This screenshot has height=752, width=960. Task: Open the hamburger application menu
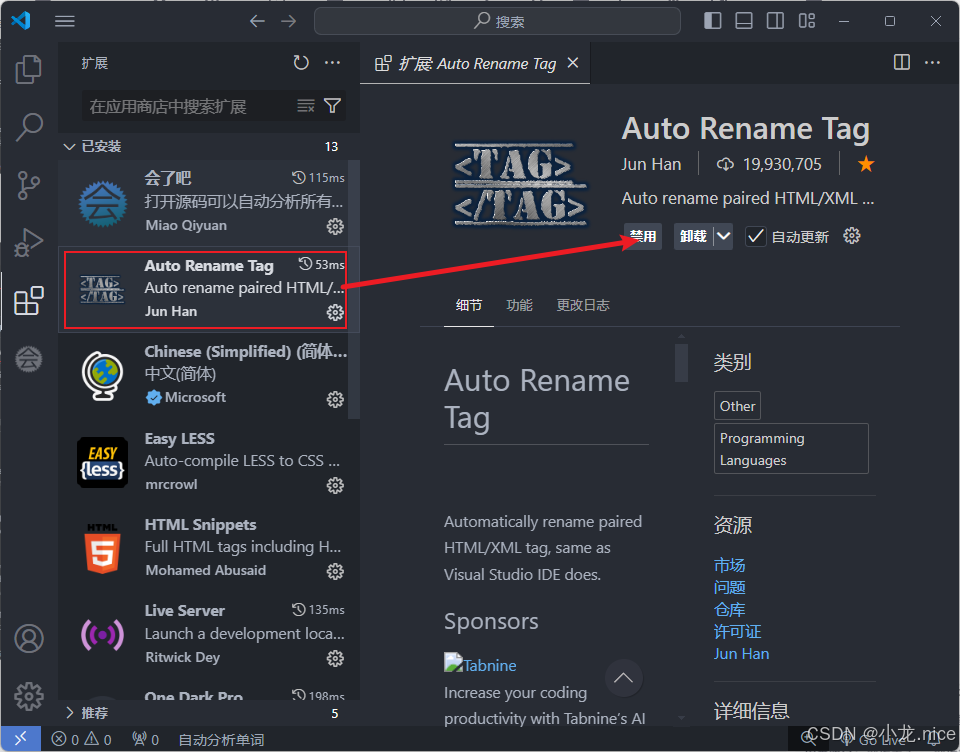pyautogui.click(x=64, y=21)
